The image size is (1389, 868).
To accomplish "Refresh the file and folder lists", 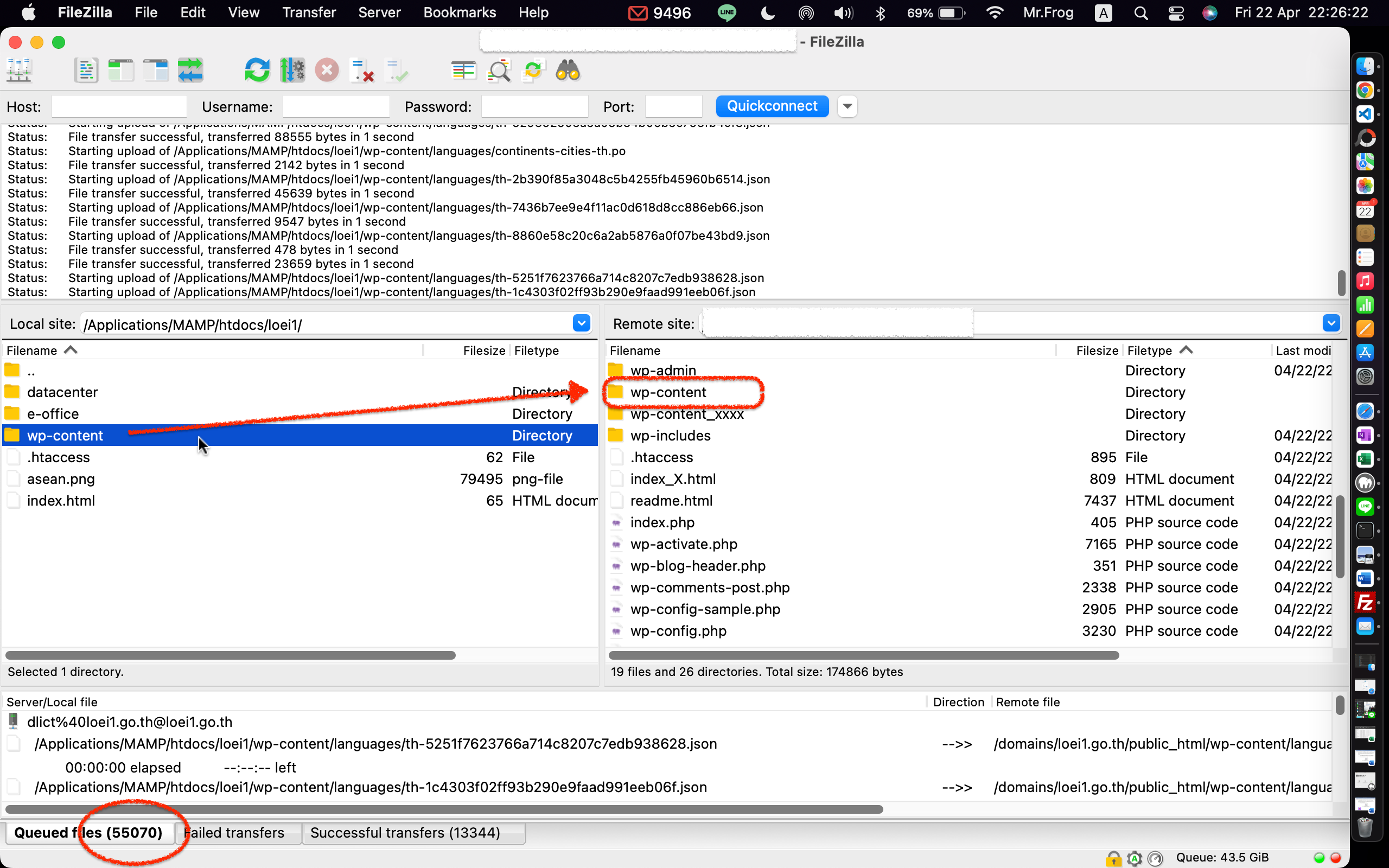I will tap(257, 71).
